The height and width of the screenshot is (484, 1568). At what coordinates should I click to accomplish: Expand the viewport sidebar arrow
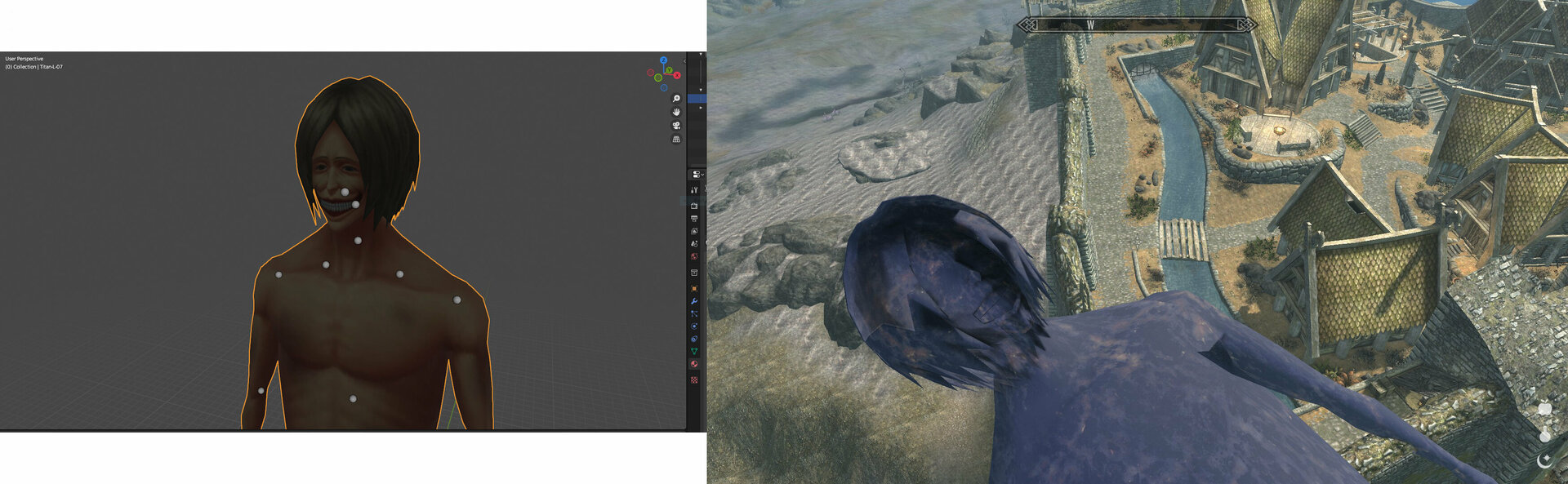pyautogui.click(x=684, y=61)
